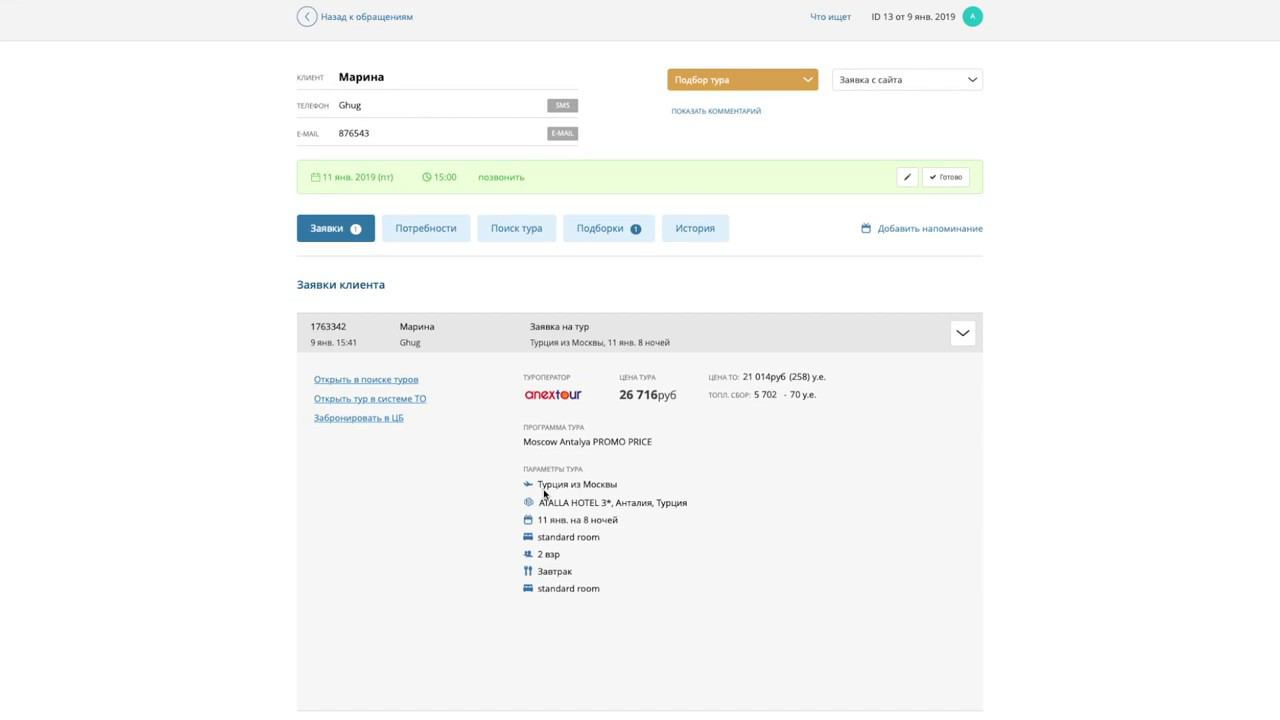The width and height of the screenshot is (1280, 720).
Task: Edit the reminder with pencil icon
Action: coord(907,177)
